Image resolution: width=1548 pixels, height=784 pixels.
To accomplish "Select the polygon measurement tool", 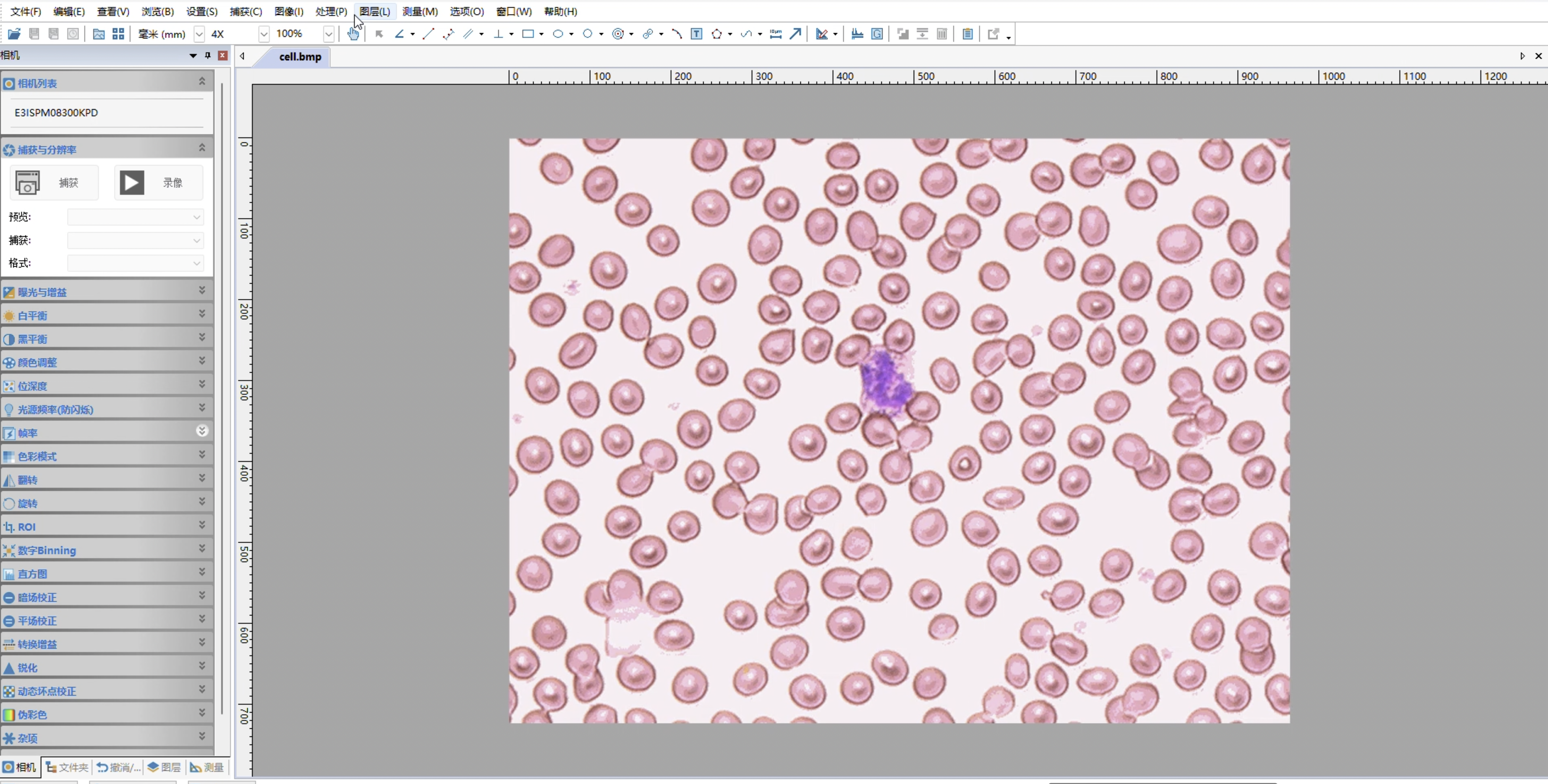I will (716, 34).
